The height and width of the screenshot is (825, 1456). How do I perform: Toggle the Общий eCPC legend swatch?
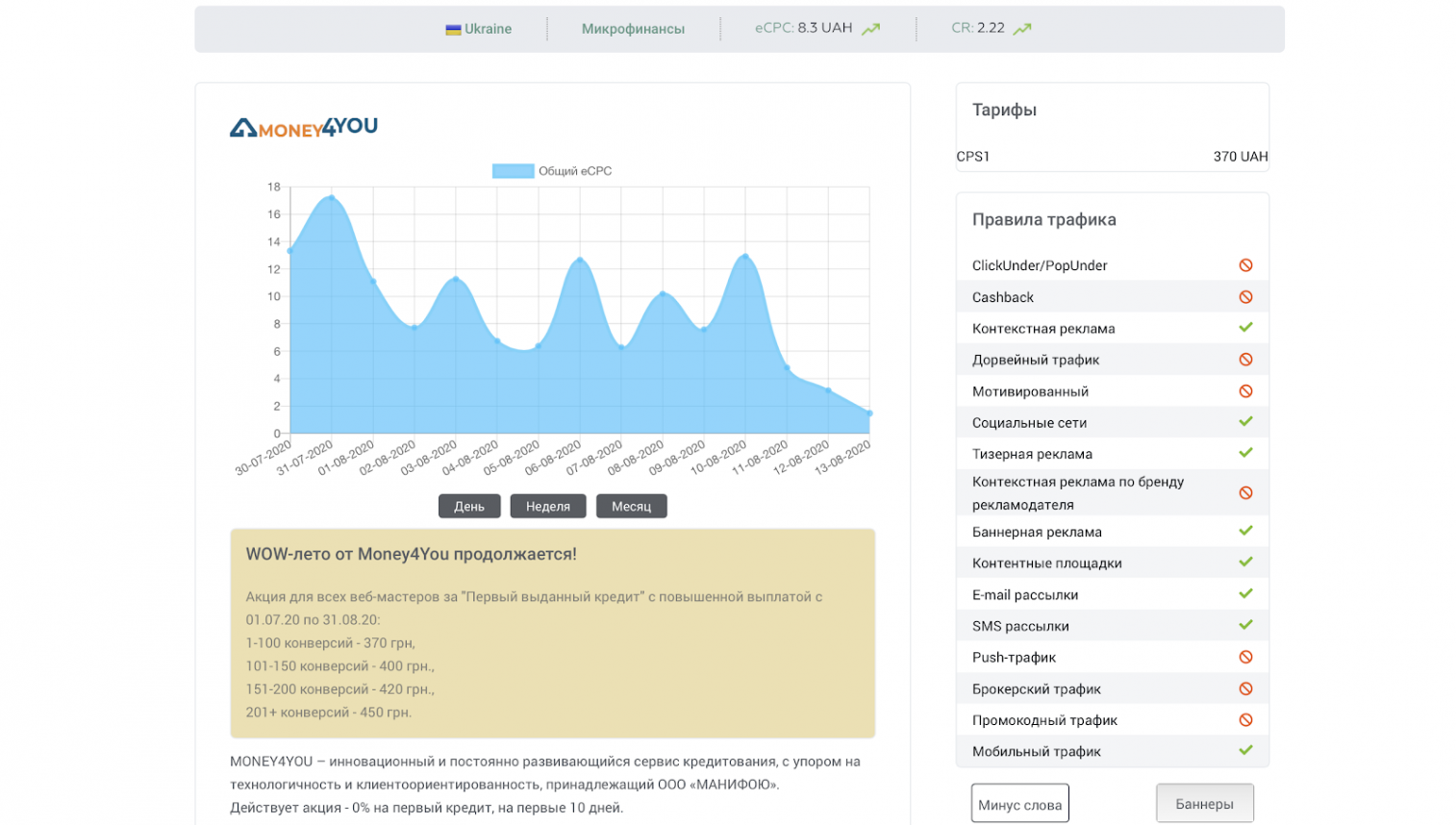[513, 171]
